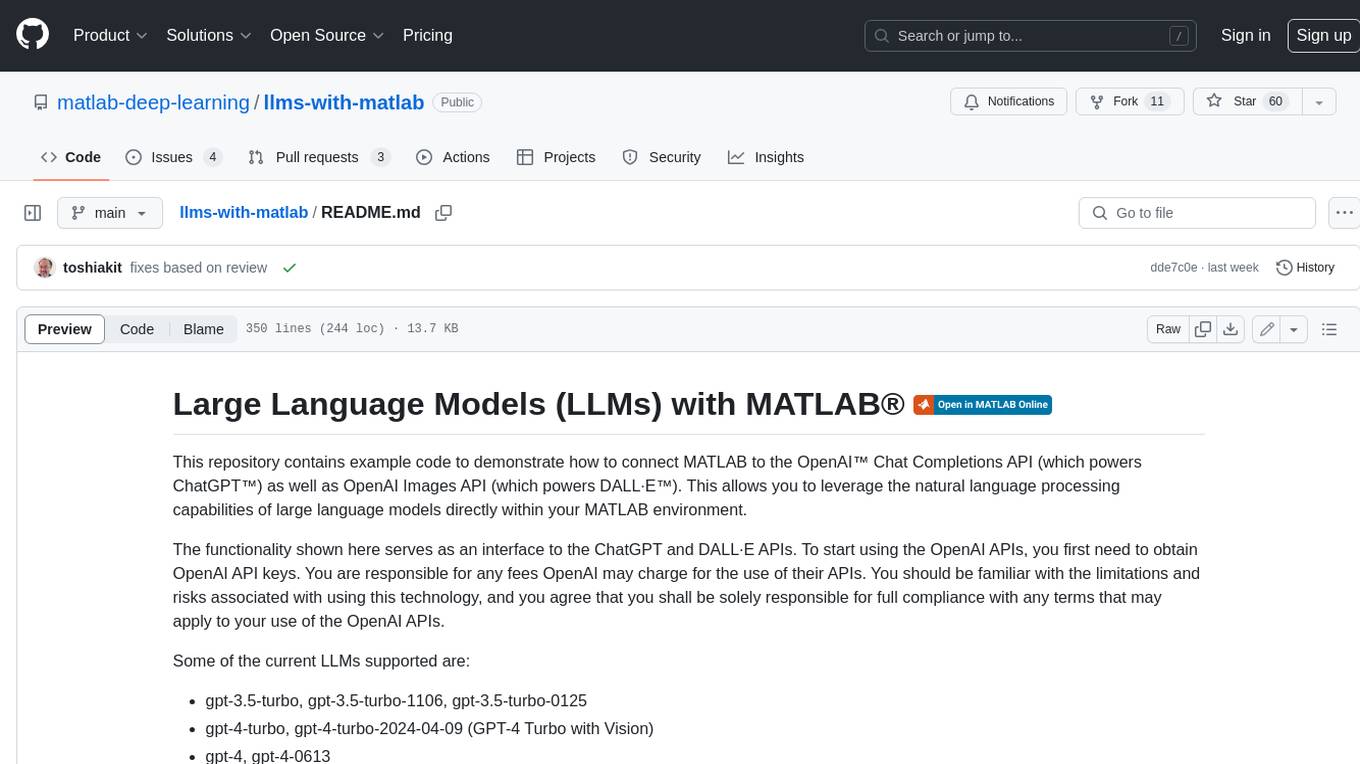Expand the Solutions menu

pyautogui.click(x=209, y=35)
